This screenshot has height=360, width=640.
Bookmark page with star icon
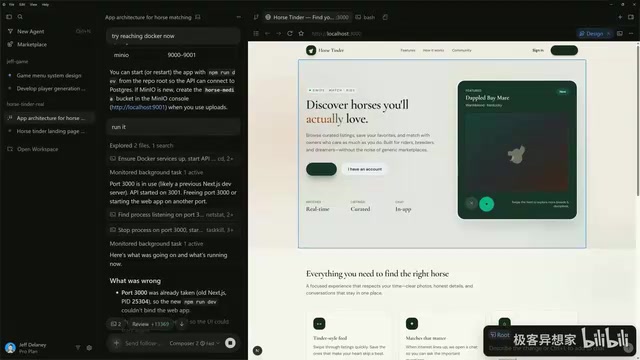301,33
